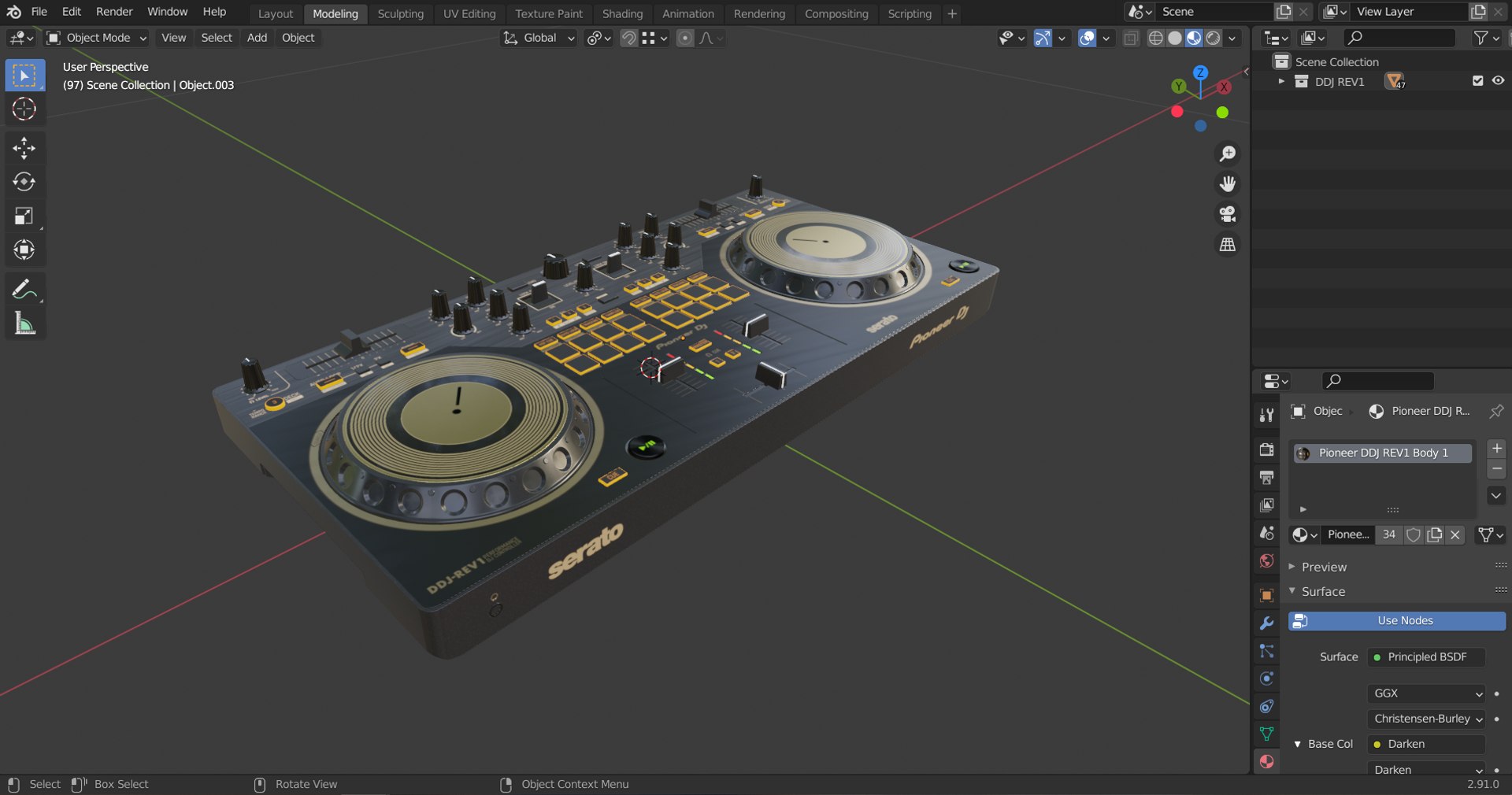
Task: Open the Object Constraints properties tab
Action: click(x=1266, y=706)
